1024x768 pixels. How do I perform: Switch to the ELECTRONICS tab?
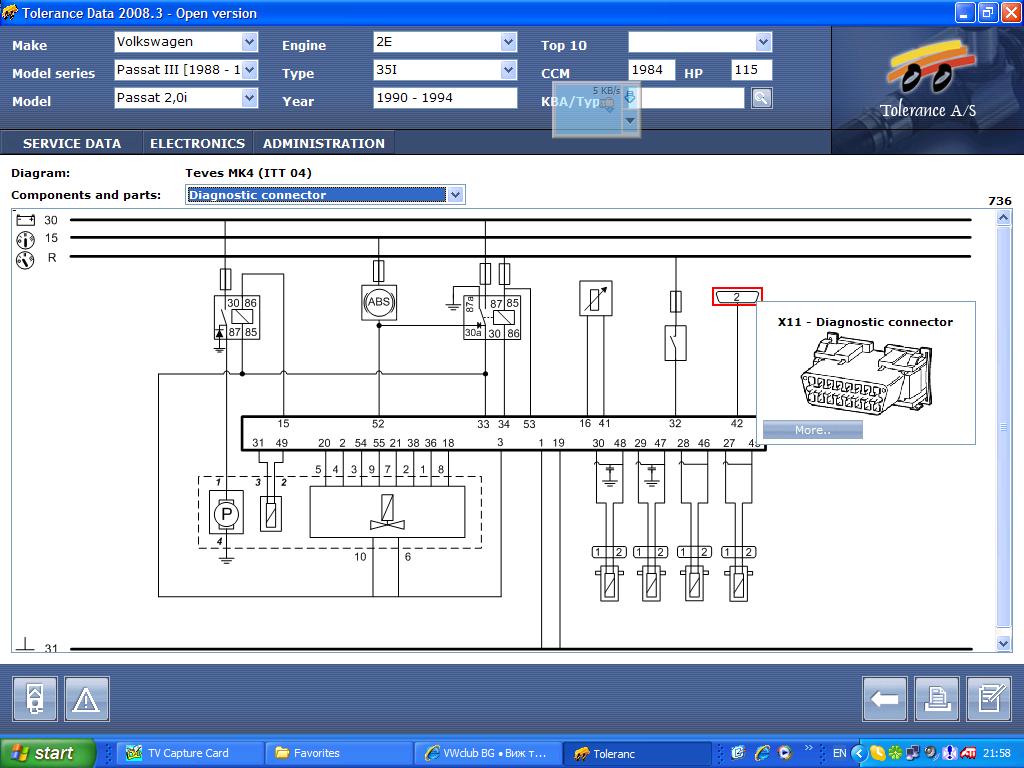[x=197, y=143]
